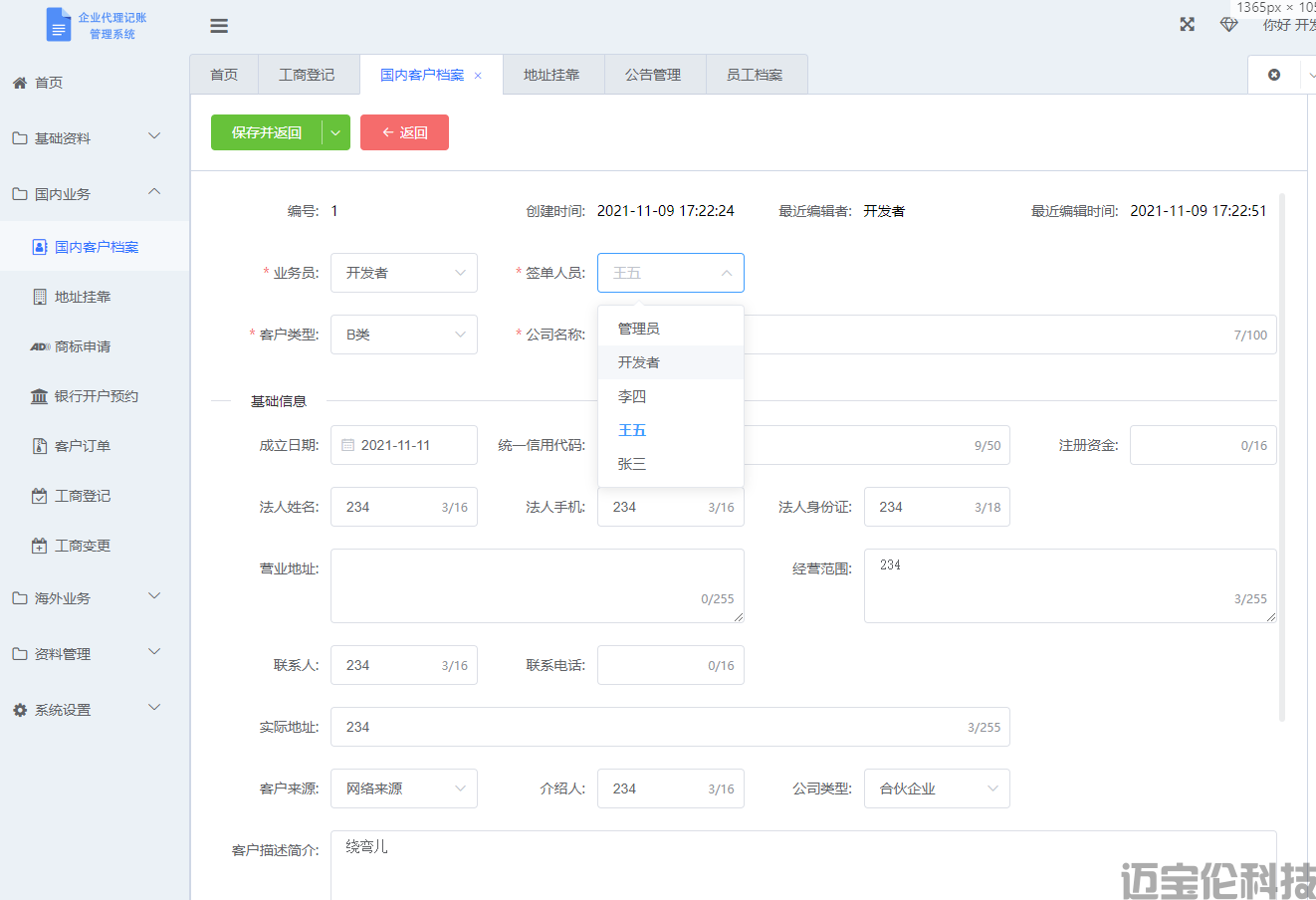The image size is (1316, 900).
Task: Open 商标申请 in the sidebar
Action: pos(95,346)
